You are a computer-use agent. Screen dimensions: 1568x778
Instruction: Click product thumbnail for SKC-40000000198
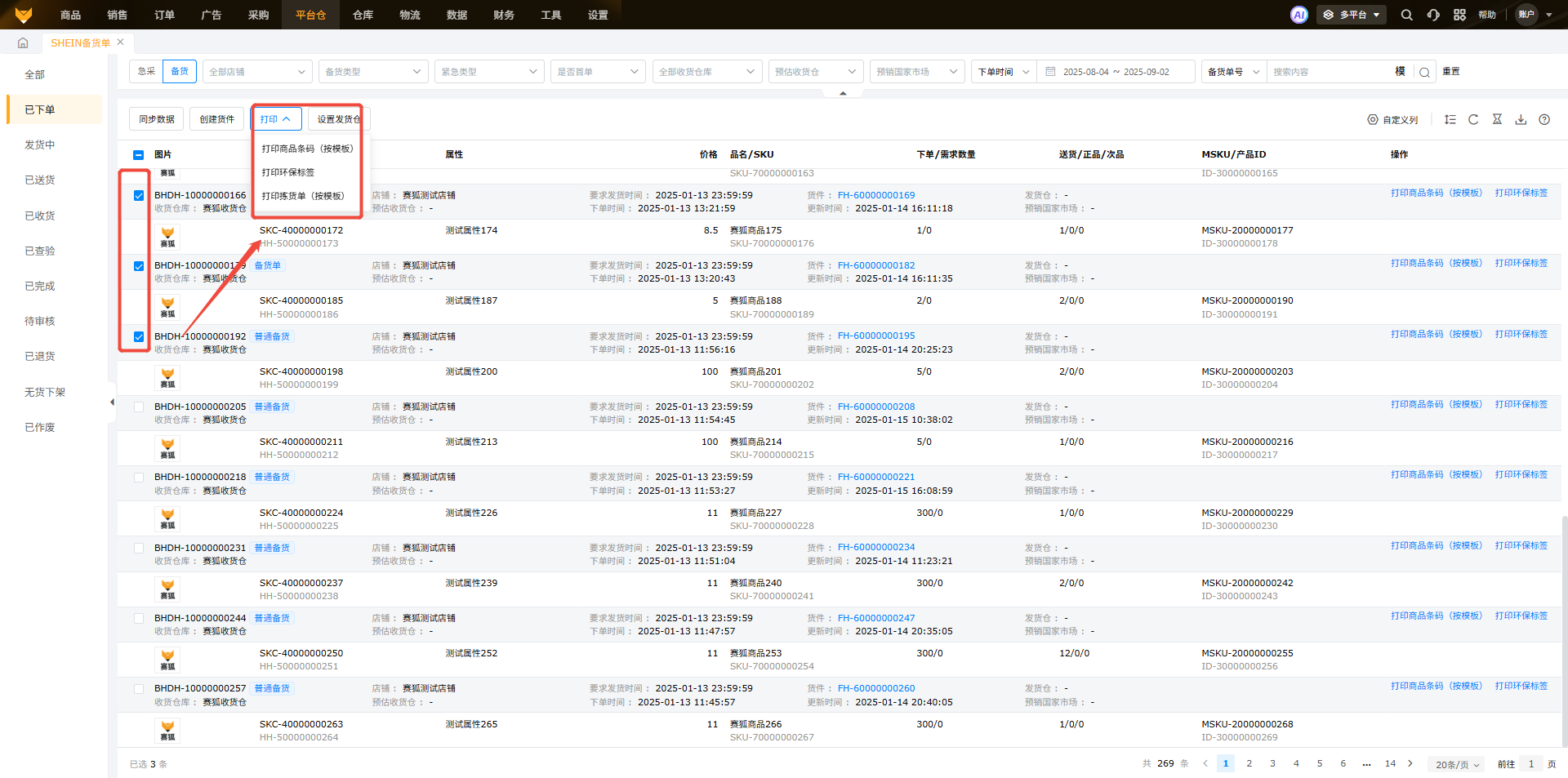coord(167,378)
